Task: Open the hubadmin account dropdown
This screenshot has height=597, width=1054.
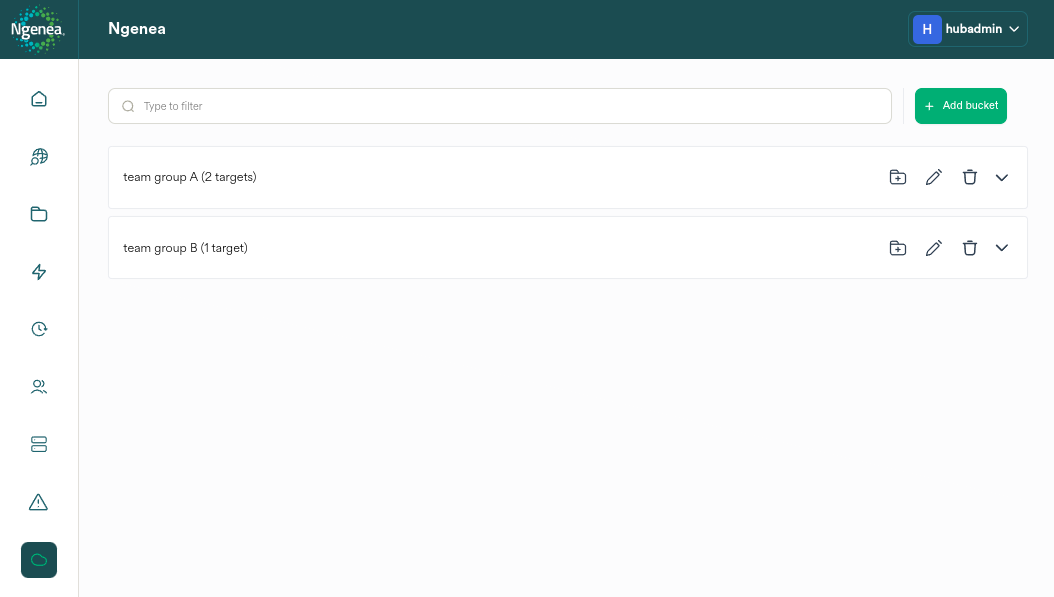Action: click(x=967, y=29)
